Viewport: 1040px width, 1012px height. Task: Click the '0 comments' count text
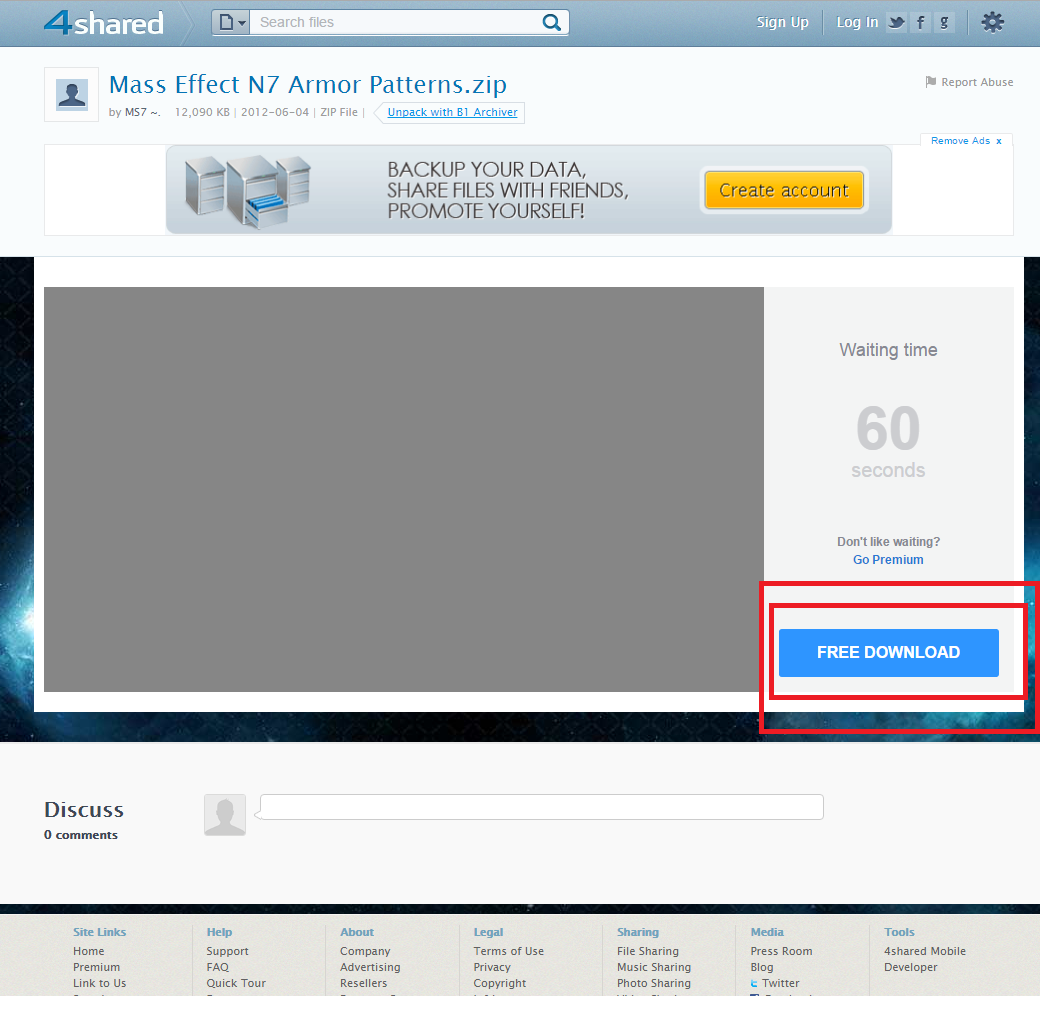click(81, 835)
